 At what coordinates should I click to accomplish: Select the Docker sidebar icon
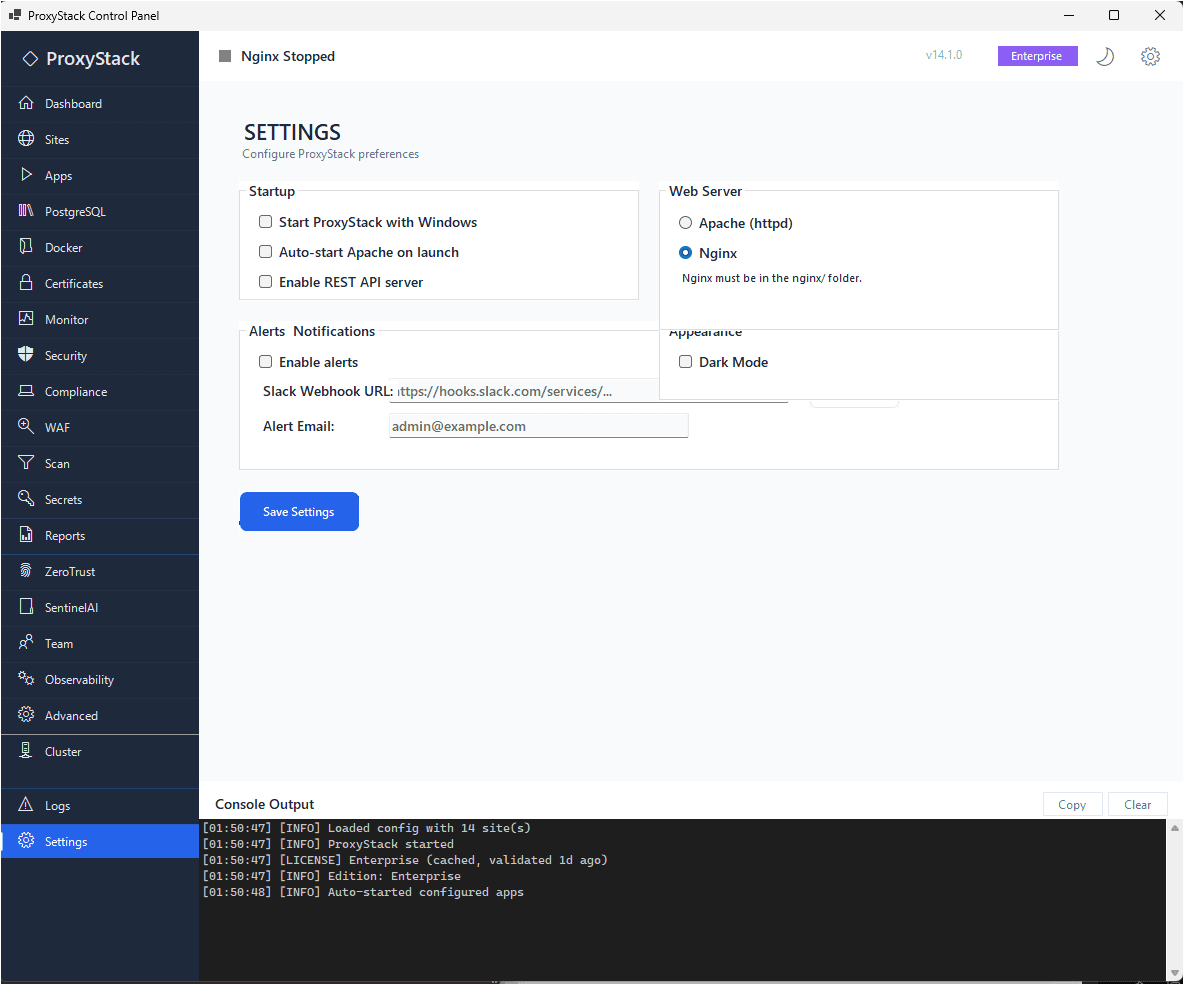click(x=63, y=247)
